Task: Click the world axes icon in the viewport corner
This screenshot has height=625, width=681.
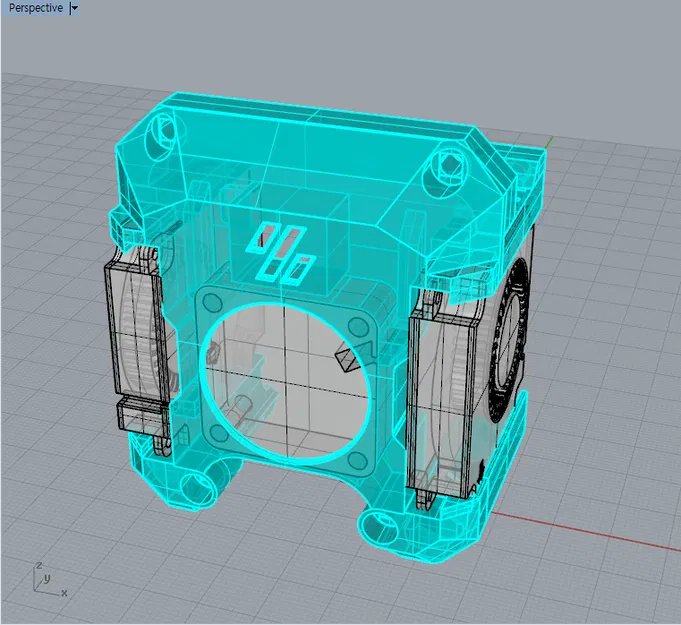Action: click(x=49, y=579)
